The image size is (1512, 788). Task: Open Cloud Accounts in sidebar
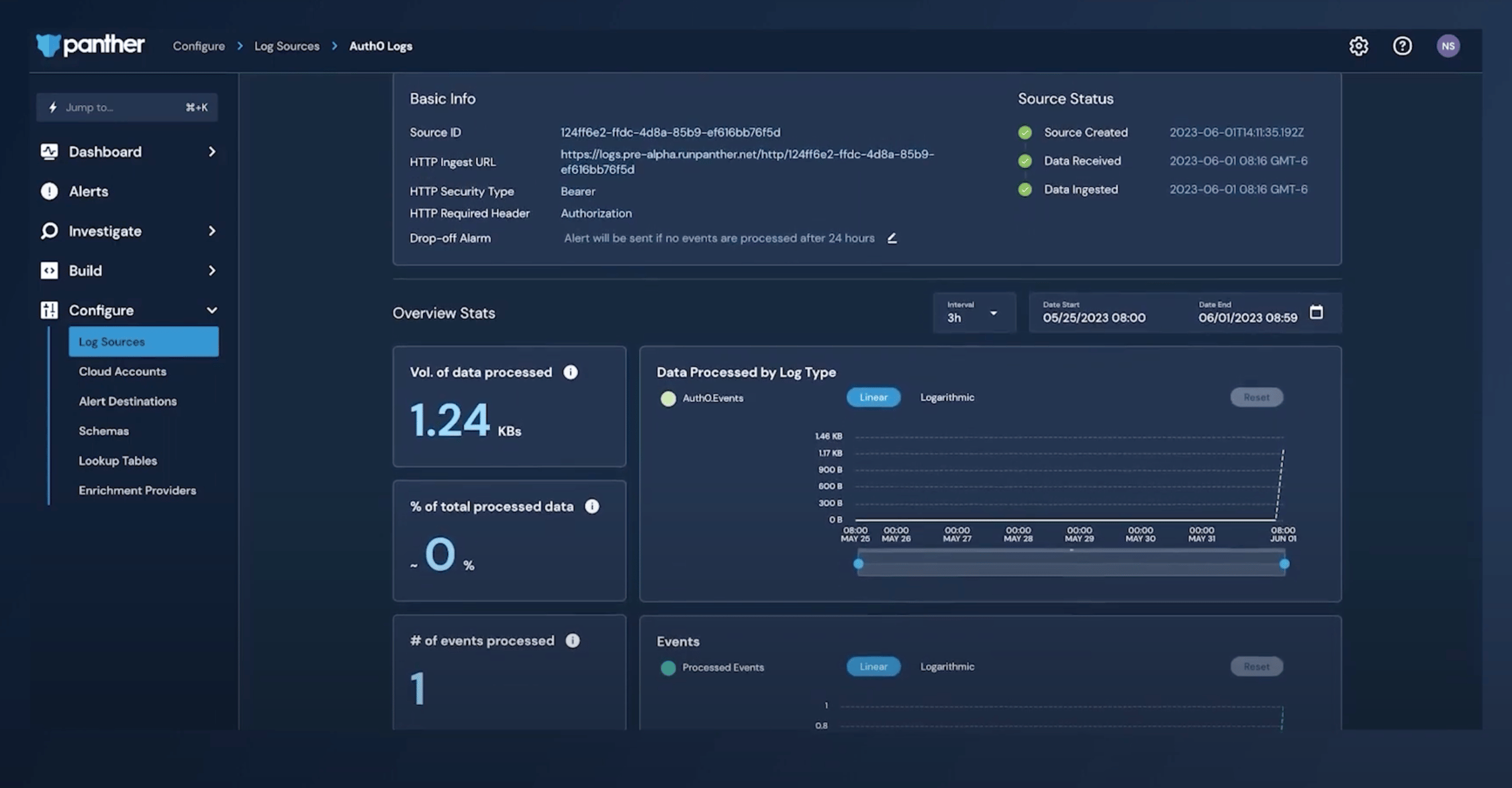coord(122,371)
